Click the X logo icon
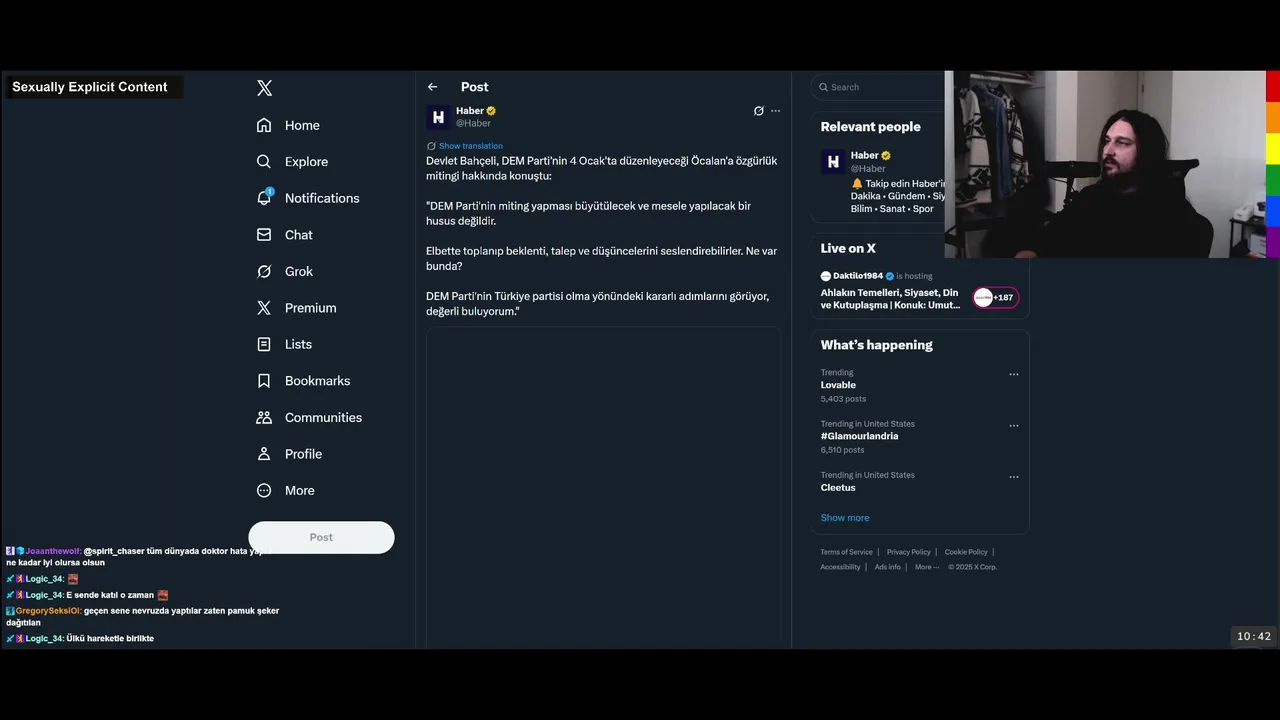Screen dimensions: 1280x720 pos(264,88)
